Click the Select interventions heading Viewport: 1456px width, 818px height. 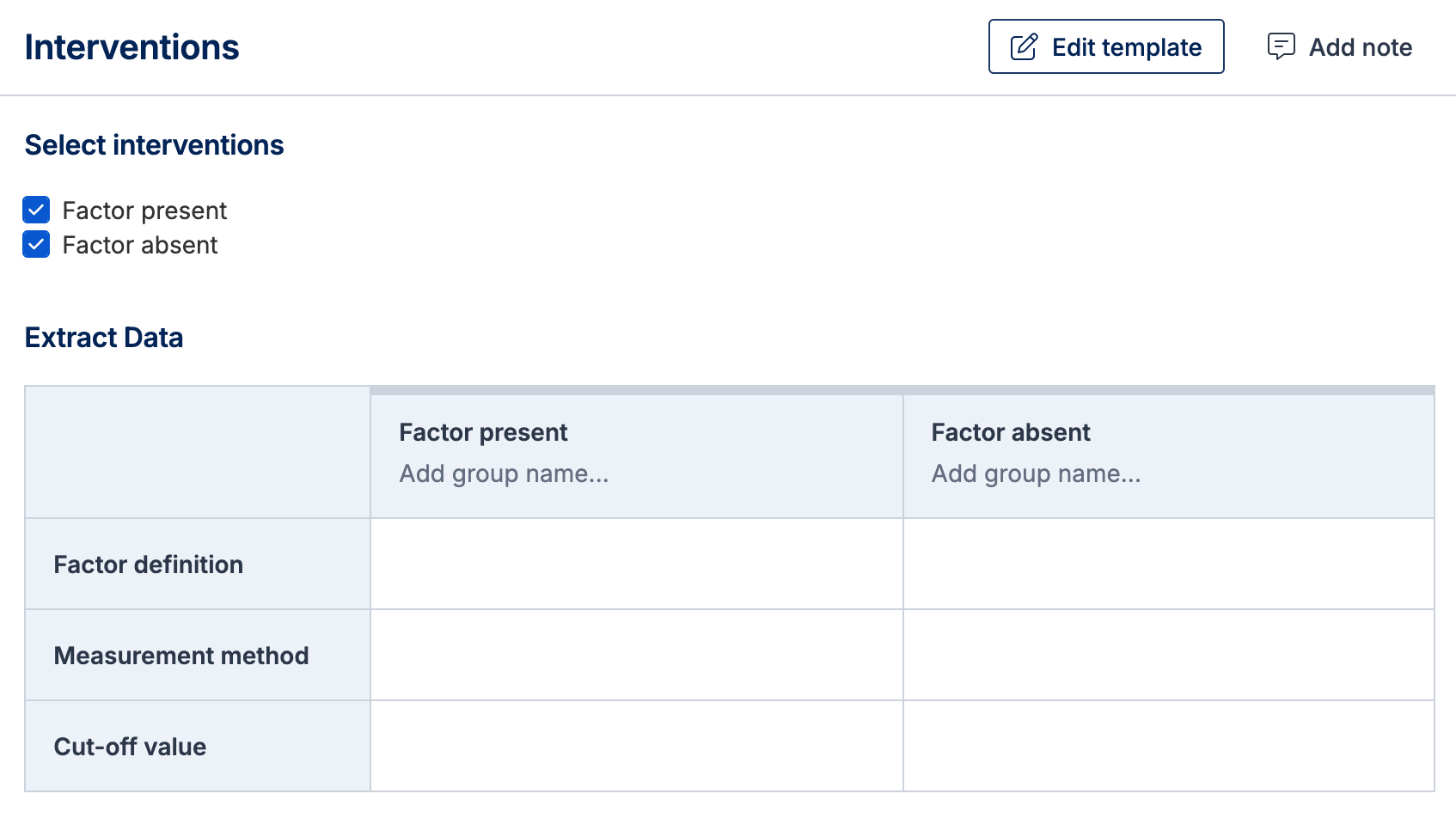click(154, 145)
